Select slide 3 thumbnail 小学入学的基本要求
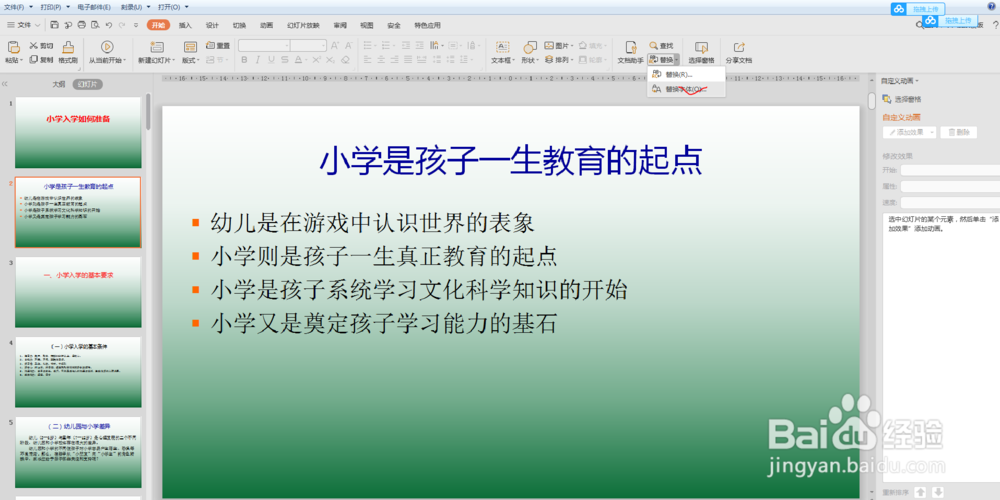The width and height of the screenshot is (1000, 500). tap(78, 292)
